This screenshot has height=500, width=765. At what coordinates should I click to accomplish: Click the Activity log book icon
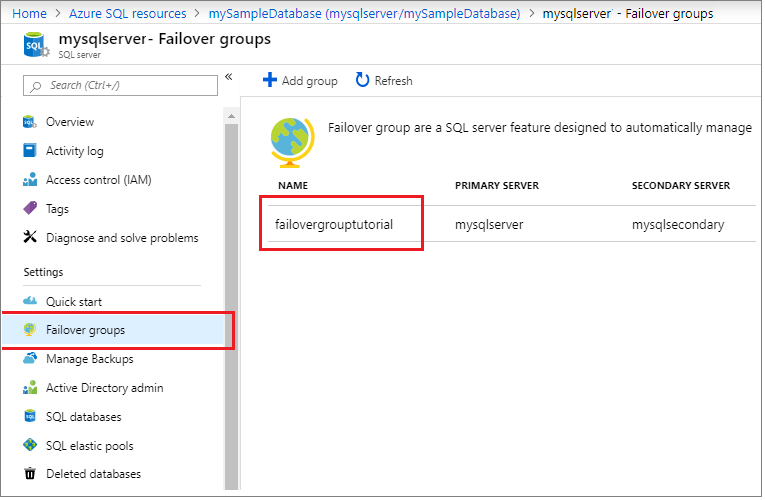click(30, 151)
